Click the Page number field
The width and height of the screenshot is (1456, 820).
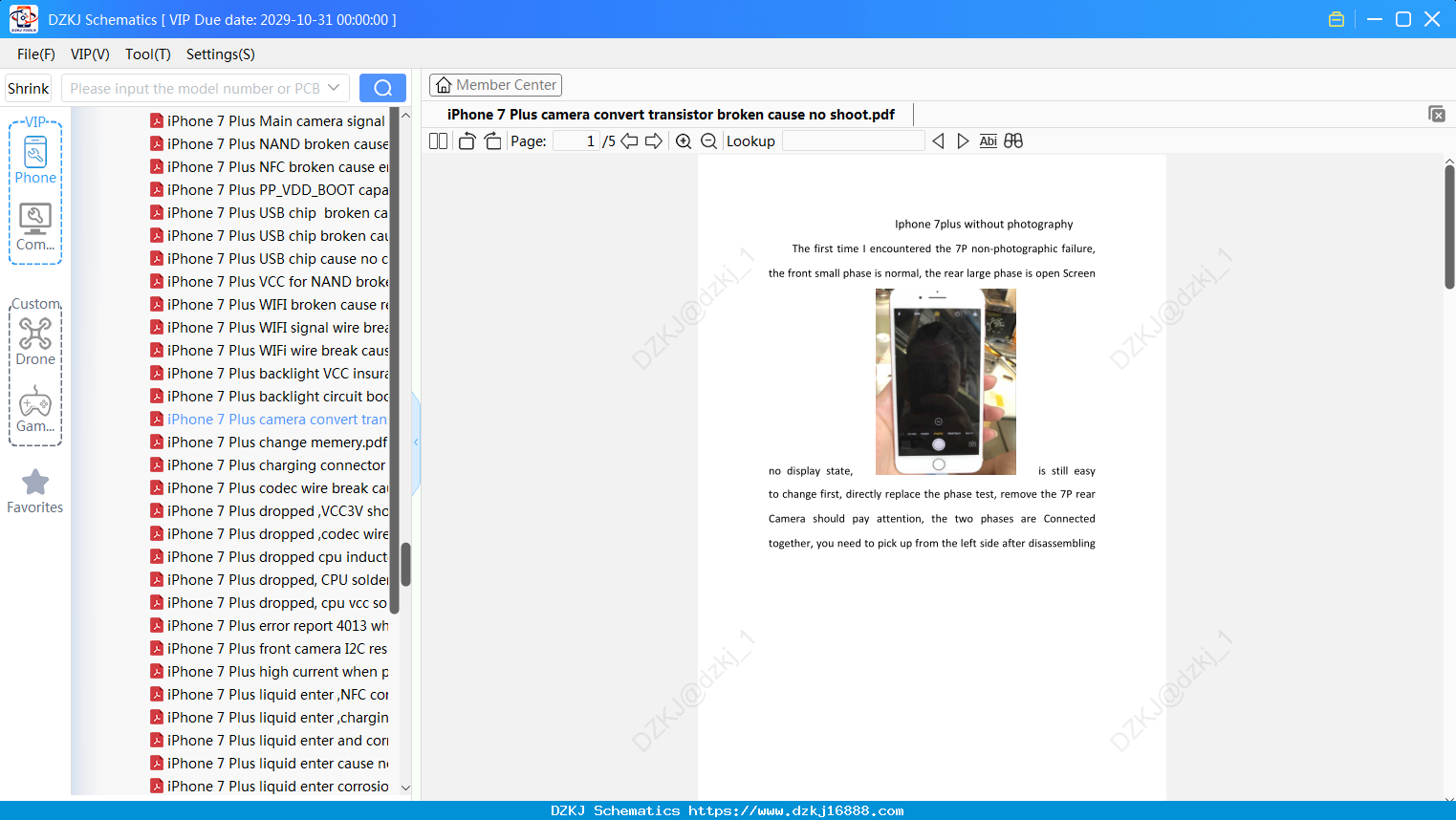576,141
